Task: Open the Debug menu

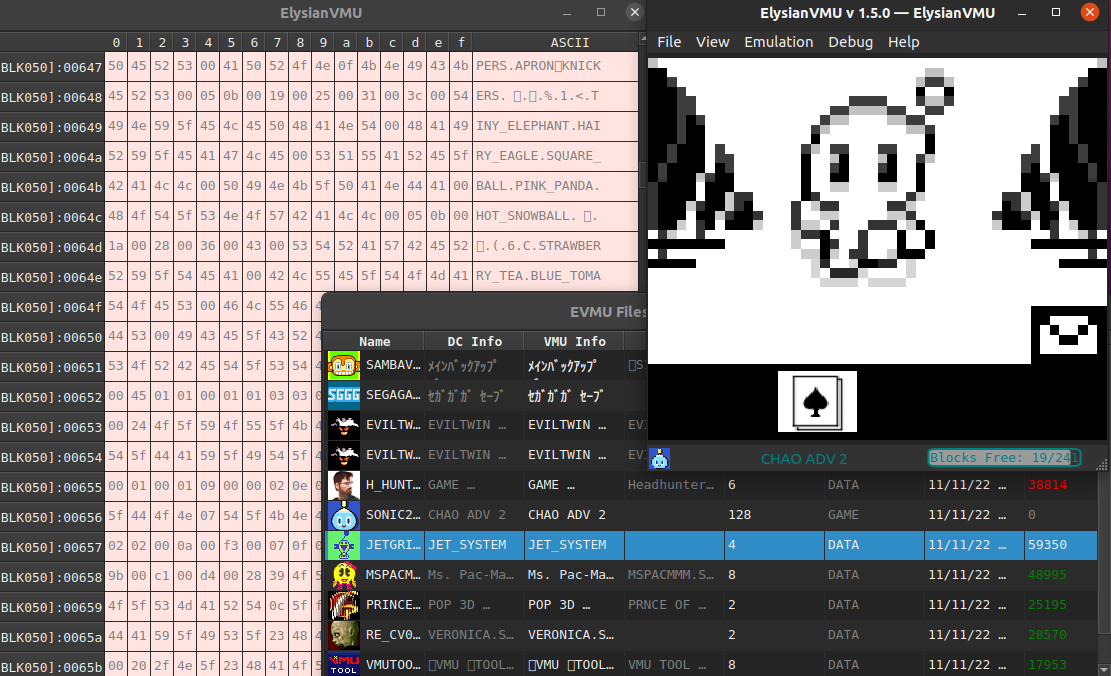Action: tap(850, 42)
